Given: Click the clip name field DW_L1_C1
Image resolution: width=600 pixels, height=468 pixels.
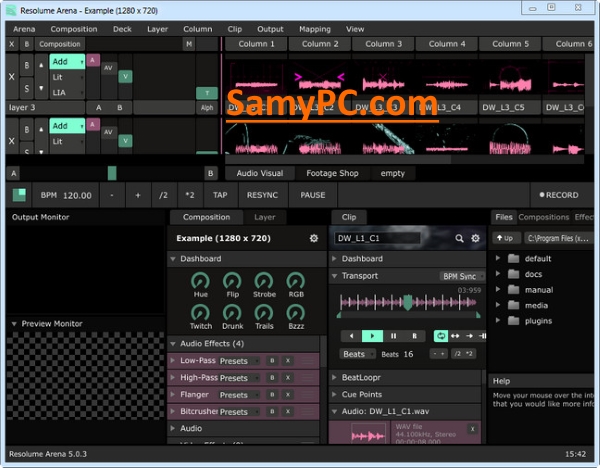Looking at the screenshot, I should click(377, 238).
